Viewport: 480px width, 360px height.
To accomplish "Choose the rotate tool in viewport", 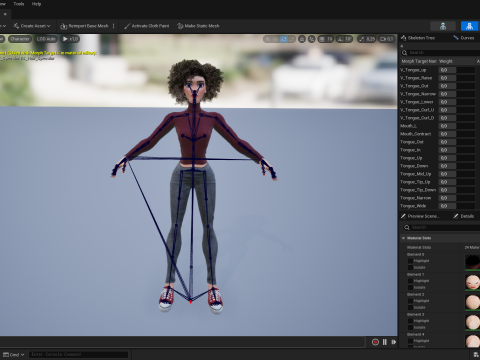I will [x=284, y=39].
